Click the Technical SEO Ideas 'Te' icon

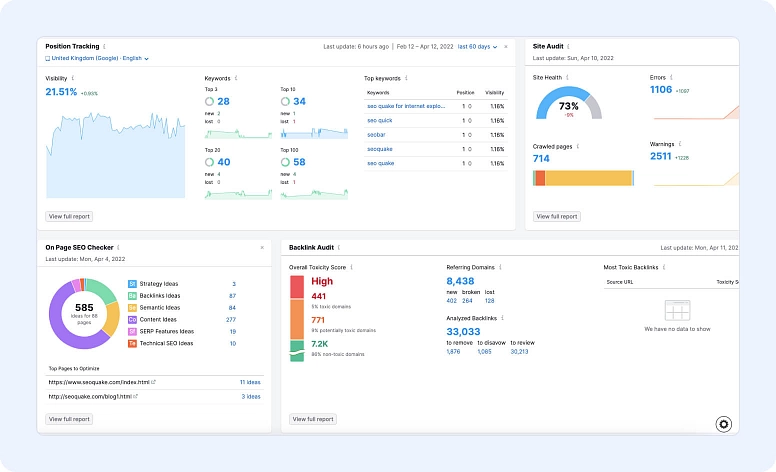132,343
